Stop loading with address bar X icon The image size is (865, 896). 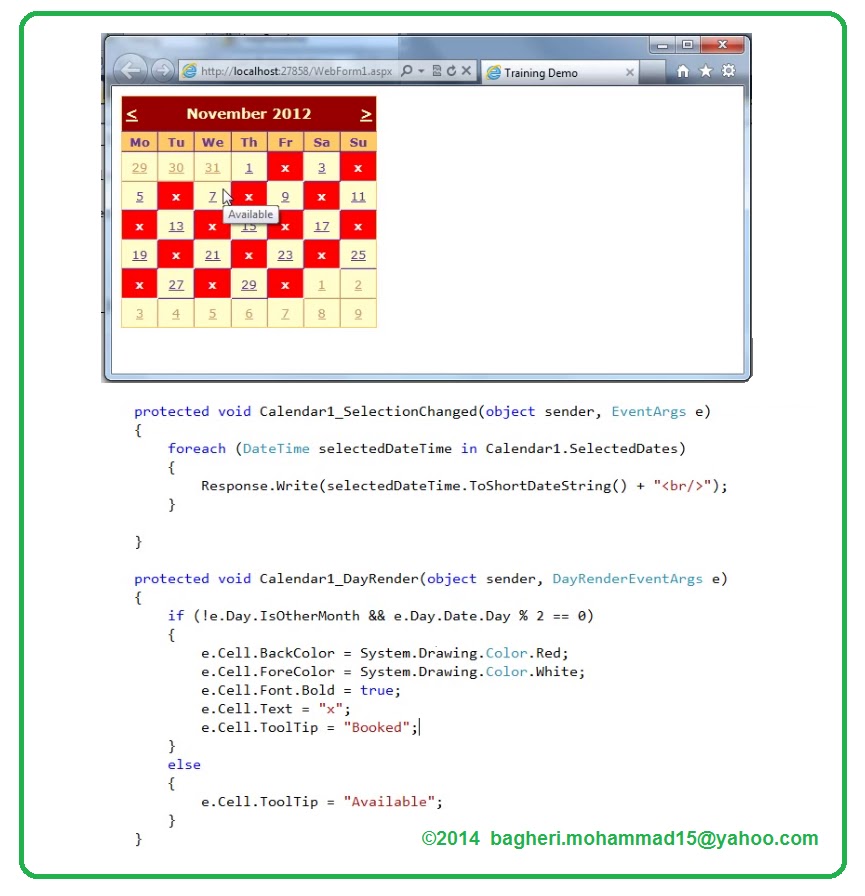[x=466, y=70]
